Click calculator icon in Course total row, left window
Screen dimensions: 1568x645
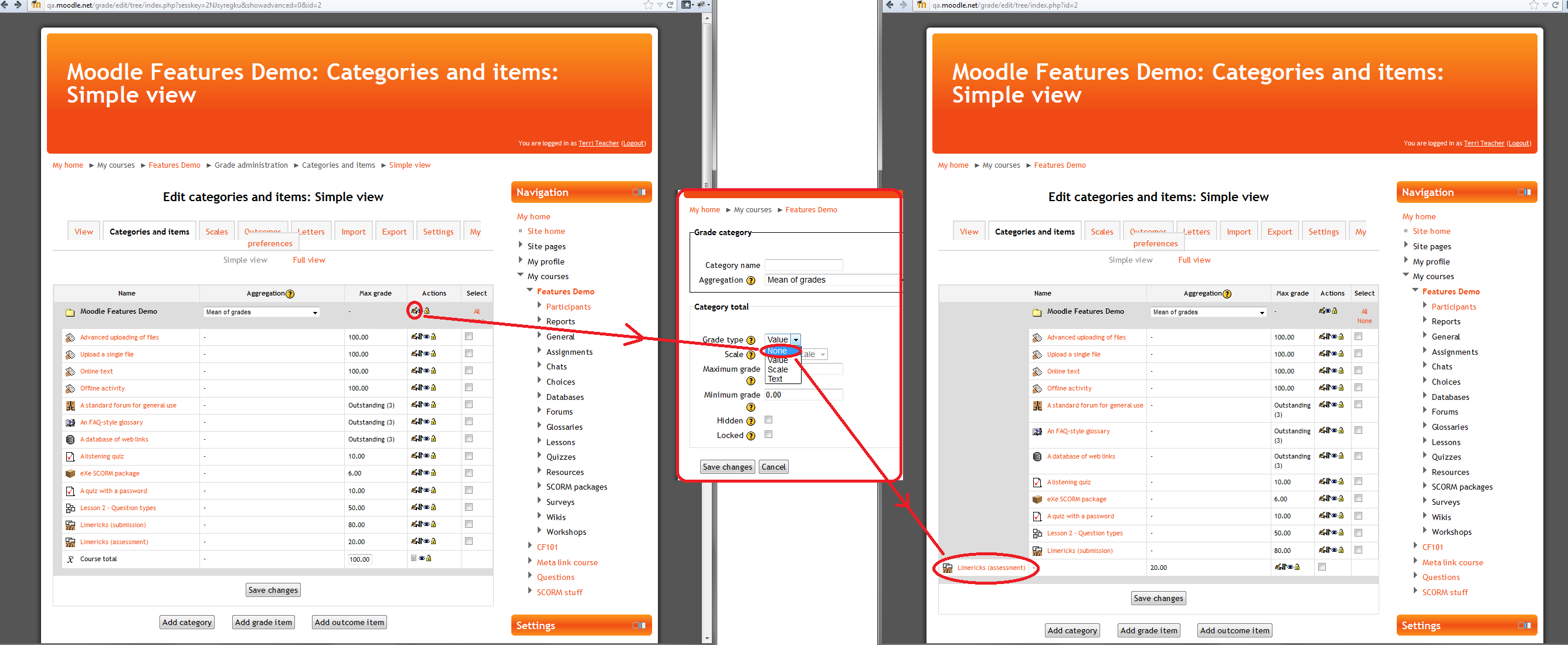click(414, 558)
